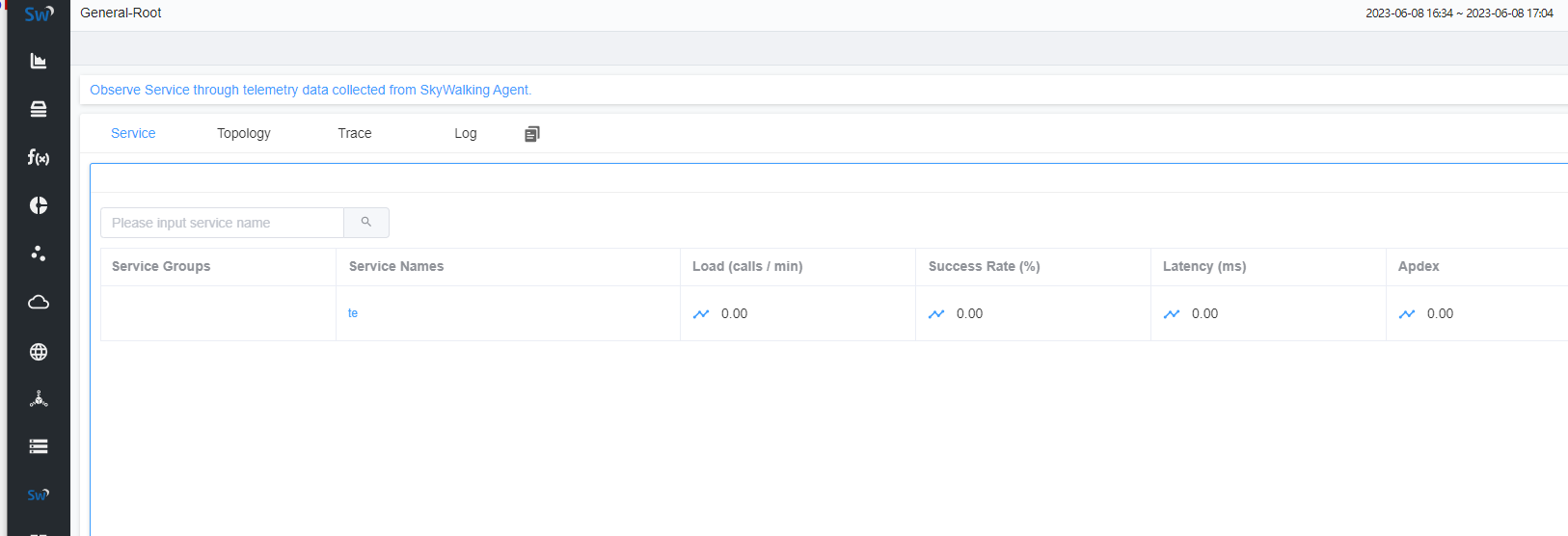Screen dimensions: 1568x536
Task: Open the pie chart sidebar icon
Action: point(39,205)
